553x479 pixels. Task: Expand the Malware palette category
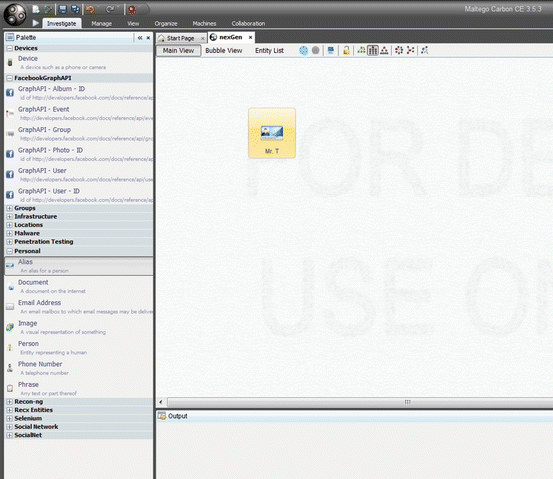click(10, 234)
